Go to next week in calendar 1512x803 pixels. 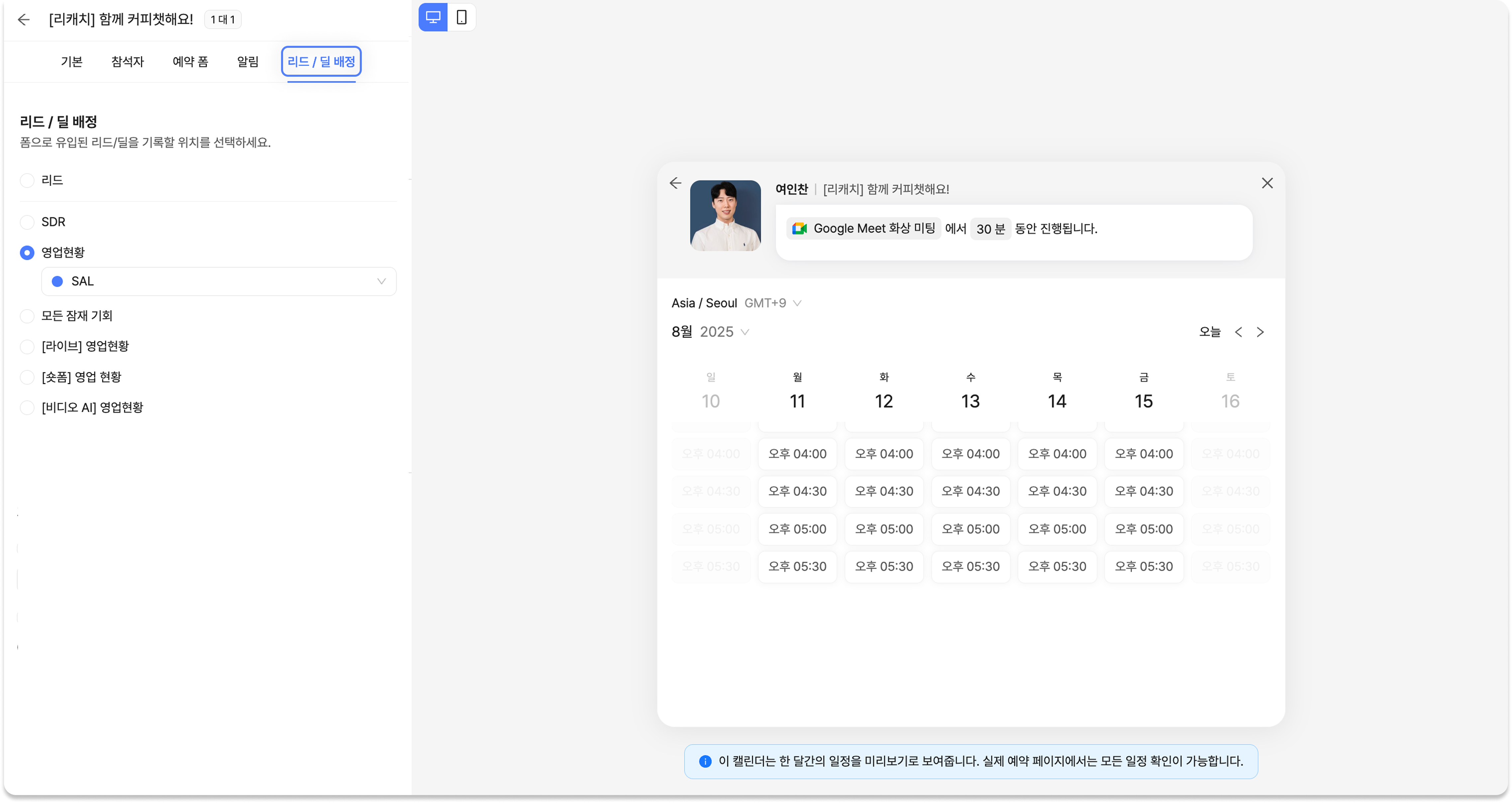[x=1260, y=332]
